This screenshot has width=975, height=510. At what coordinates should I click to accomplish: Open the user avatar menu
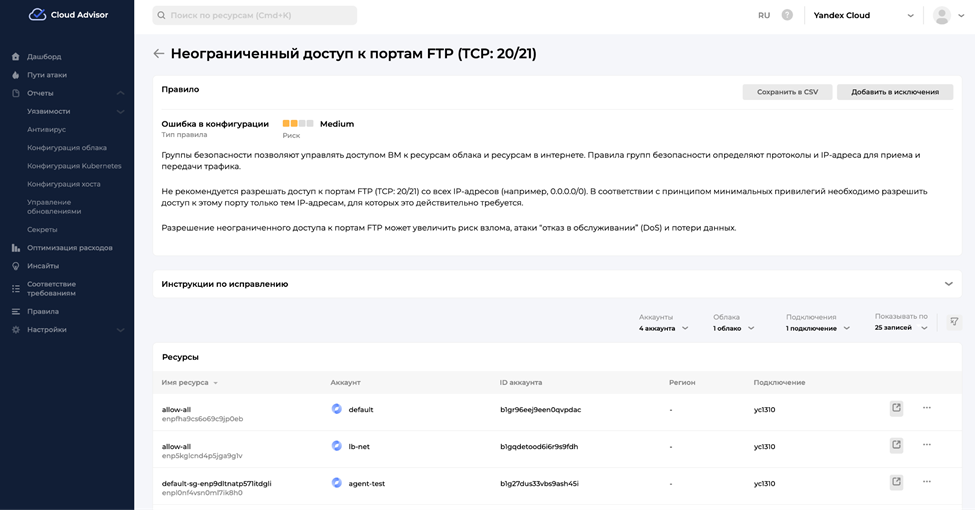(941, 15)
